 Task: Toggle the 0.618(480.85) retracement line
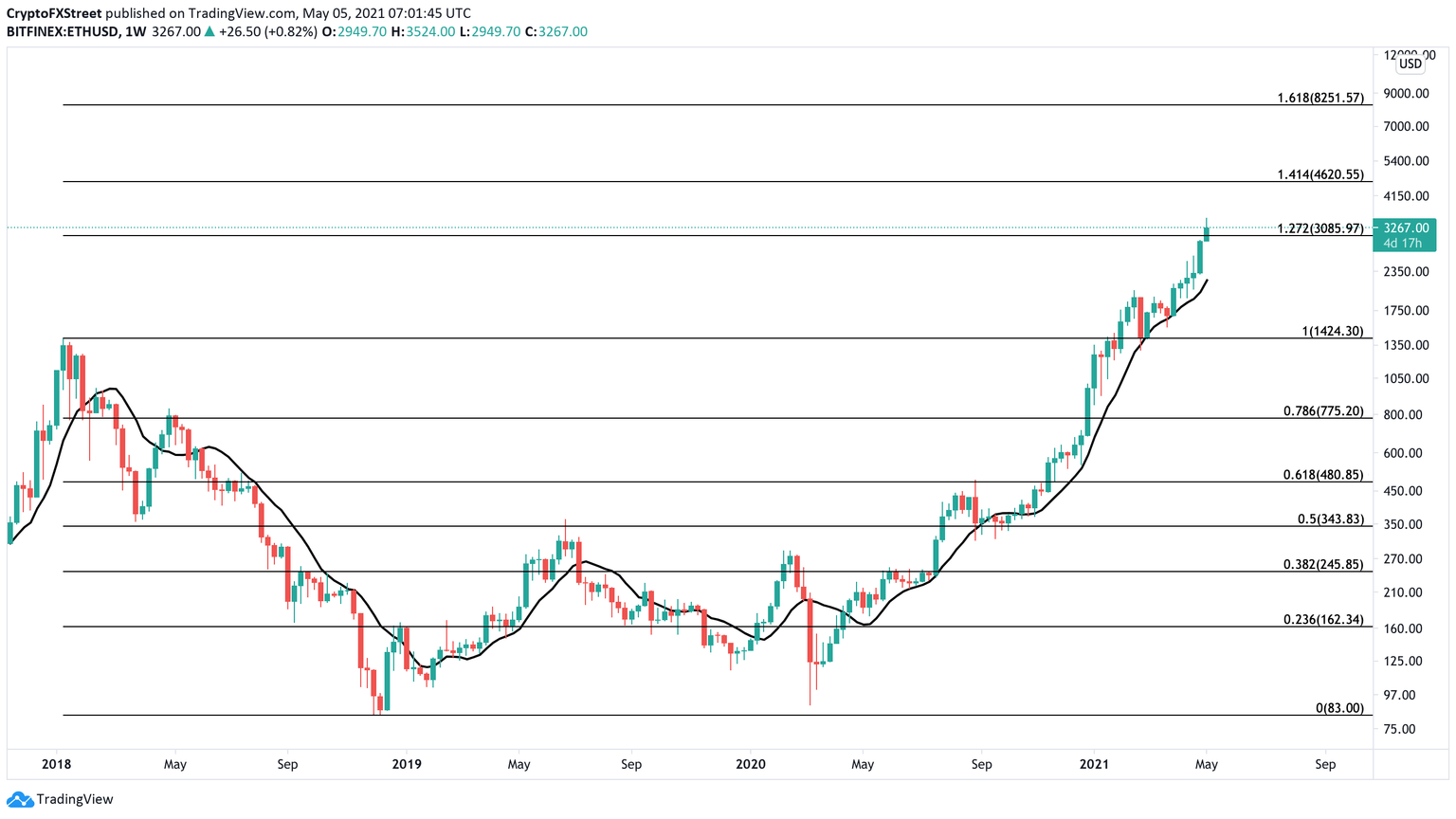point(664,480)
